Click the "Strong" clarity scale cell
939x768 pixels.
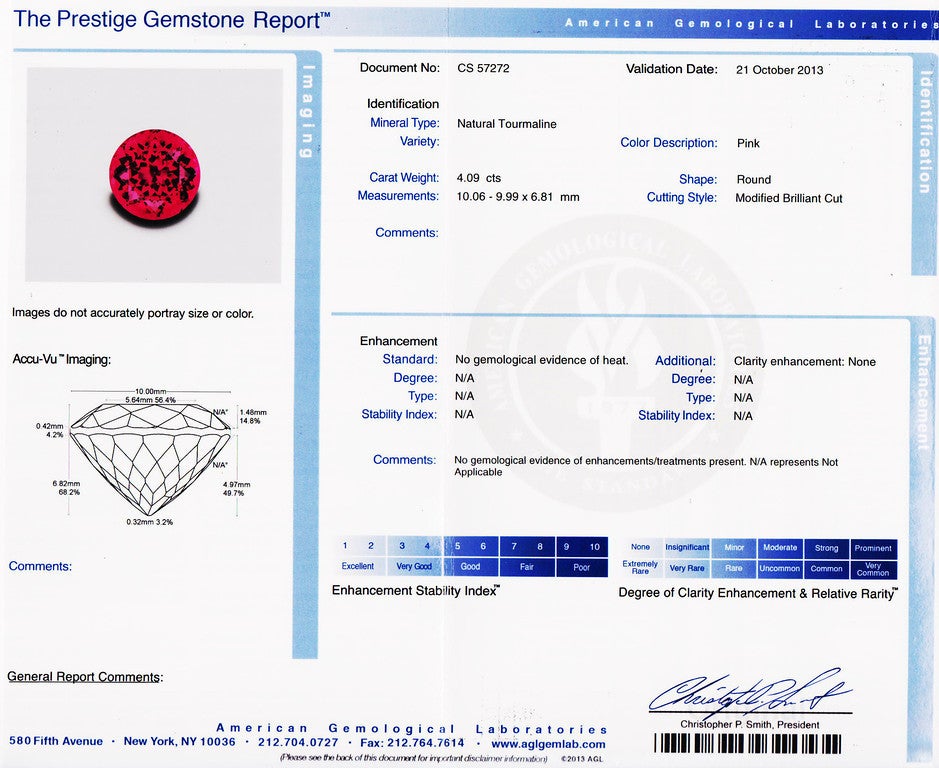[826, 548]
